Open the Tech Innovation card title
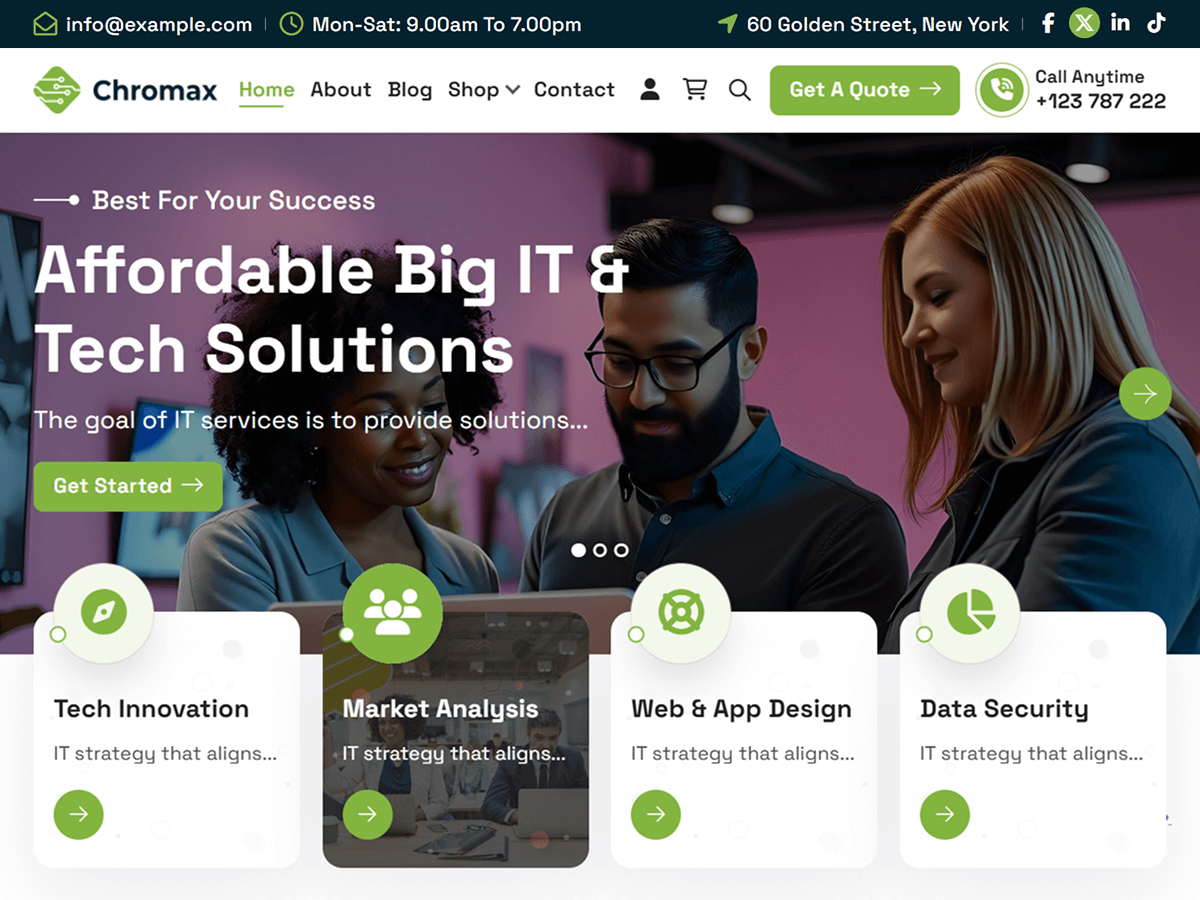Screen dimensions: 1200x900 pyautogui.click(x=151, y=709)
